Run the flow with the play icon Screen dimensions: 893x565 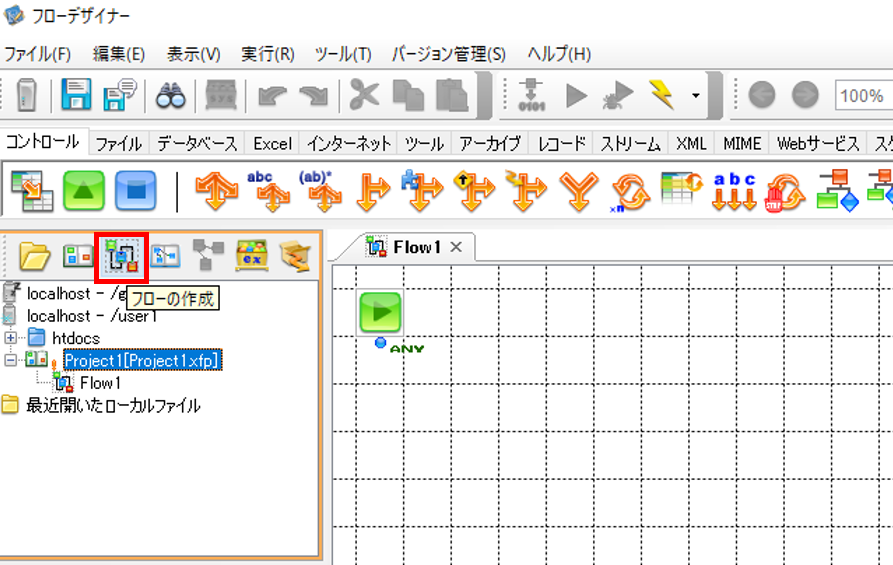(x=576, y=95)
